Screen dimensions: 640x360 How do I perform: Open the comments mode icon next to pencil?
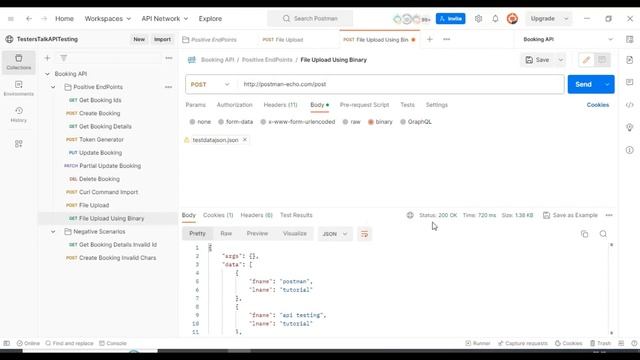click(602, 60)
